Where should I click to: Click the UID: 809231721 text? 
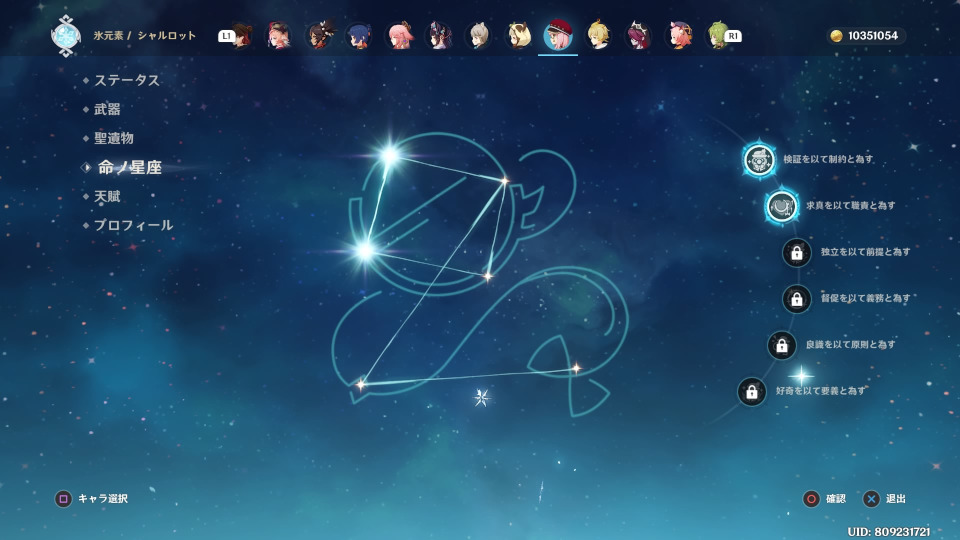coord(888,531)
